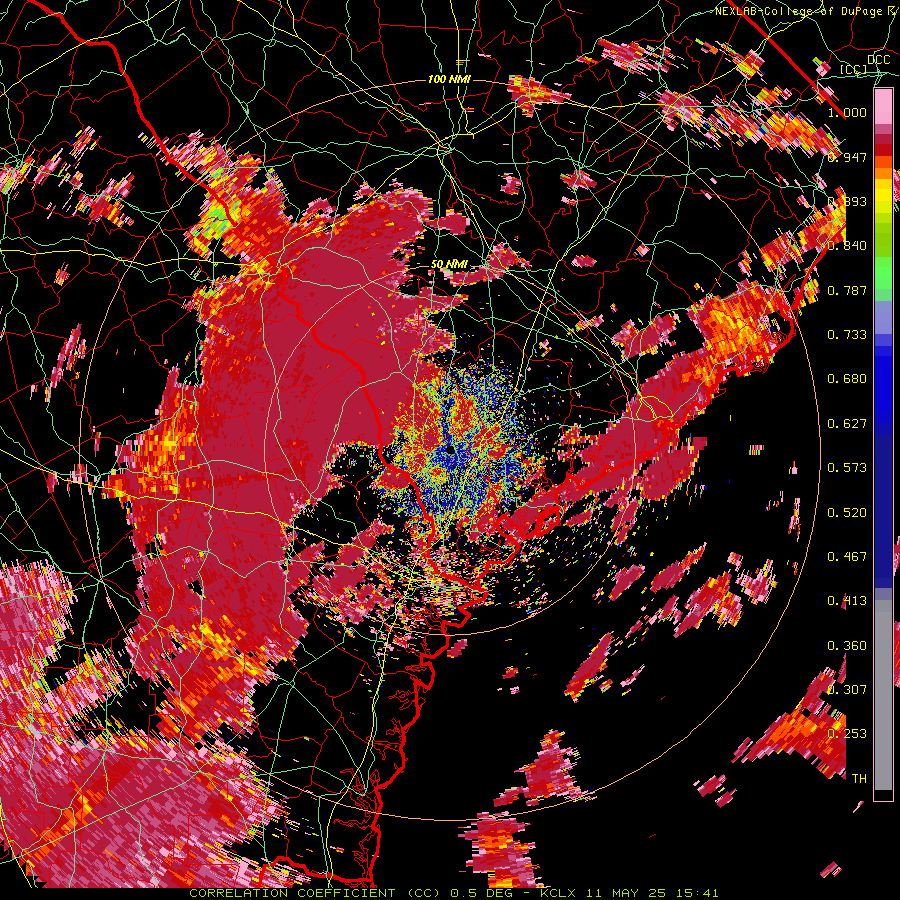Click the [CC] product label
This screenshot has width=900, height=900.
(x=854, y=69)
